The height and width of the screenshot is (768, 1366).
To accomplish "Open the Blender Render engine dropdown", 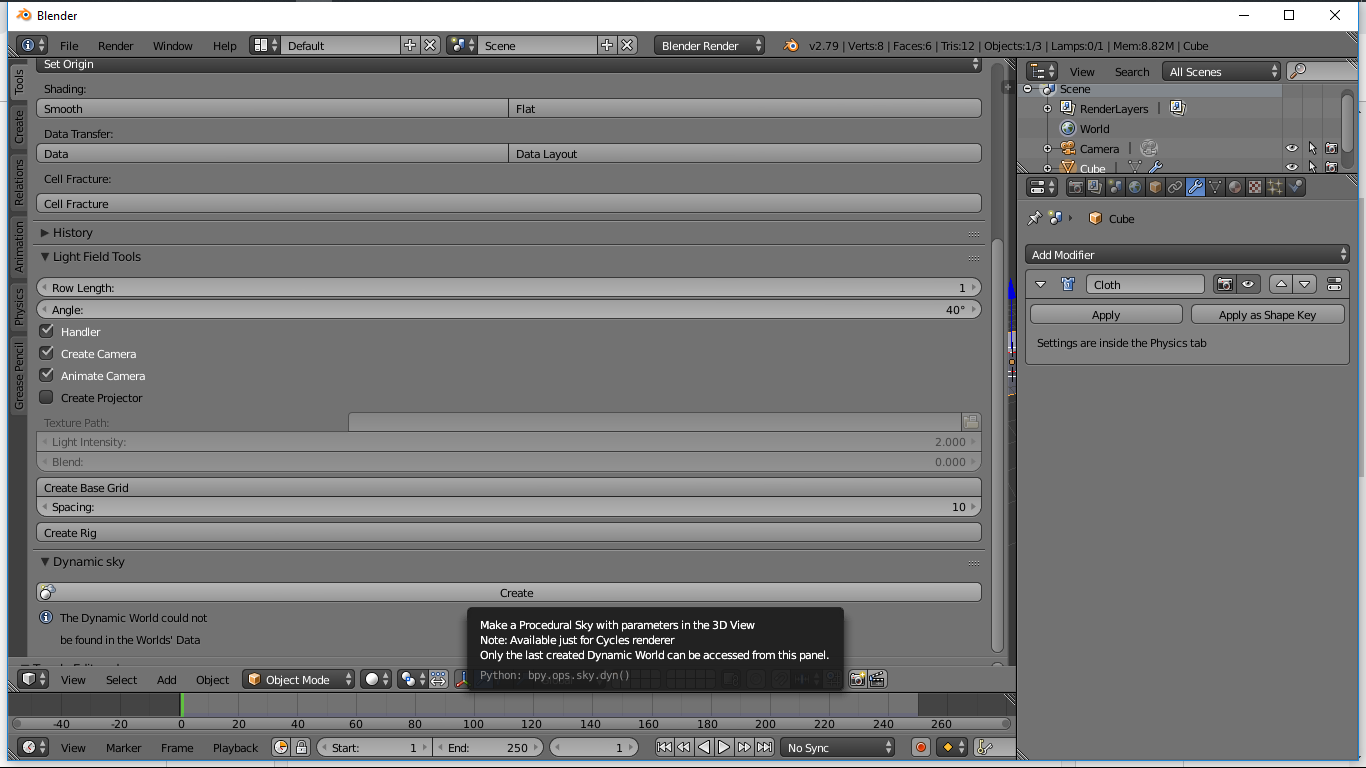I will [x=710, y=45].
